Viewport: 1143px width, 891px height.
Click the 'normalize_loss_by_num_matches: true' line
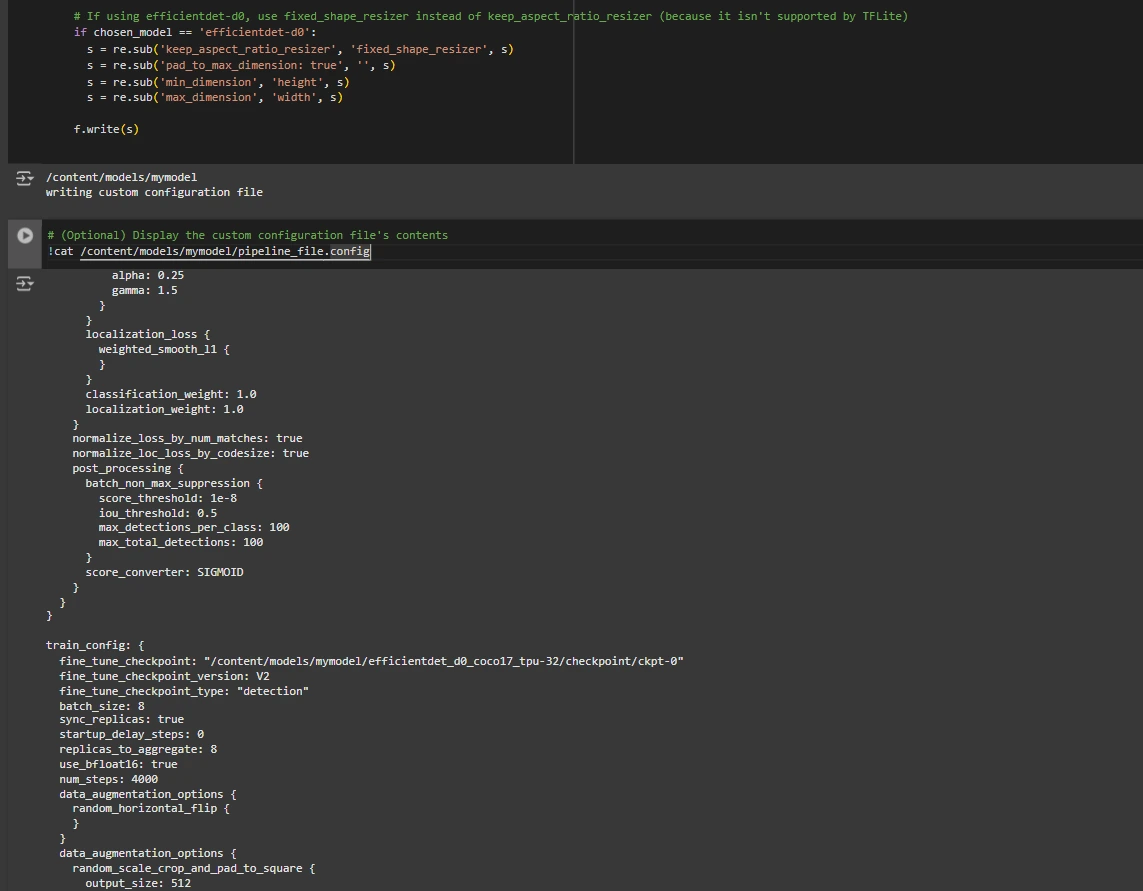pos(187,438)
